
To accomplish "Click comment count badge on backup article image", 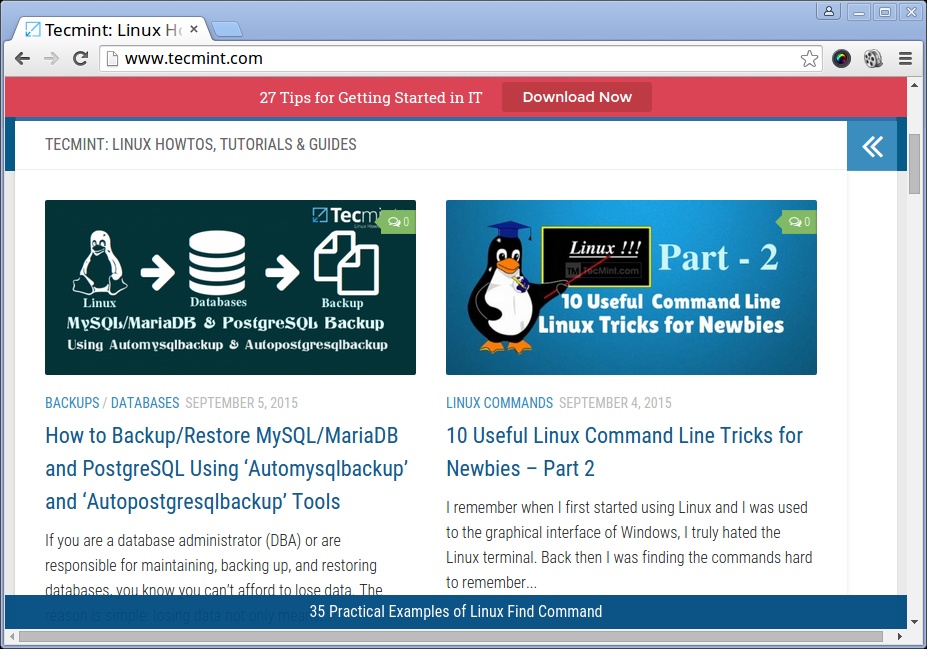I will click(398, 222).
